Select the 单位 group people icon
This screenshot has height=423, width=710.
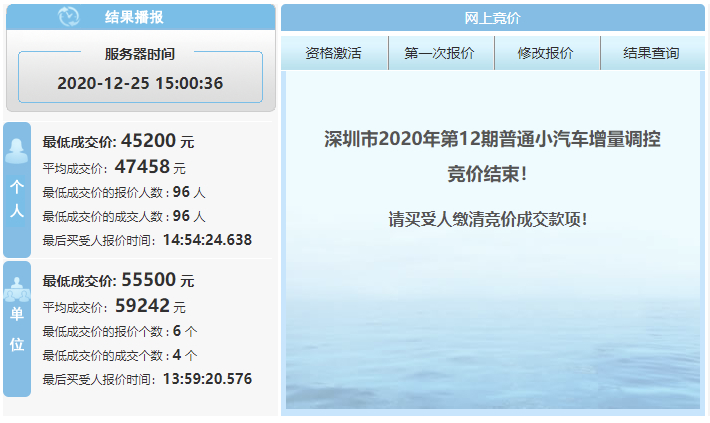coord(17,290)
